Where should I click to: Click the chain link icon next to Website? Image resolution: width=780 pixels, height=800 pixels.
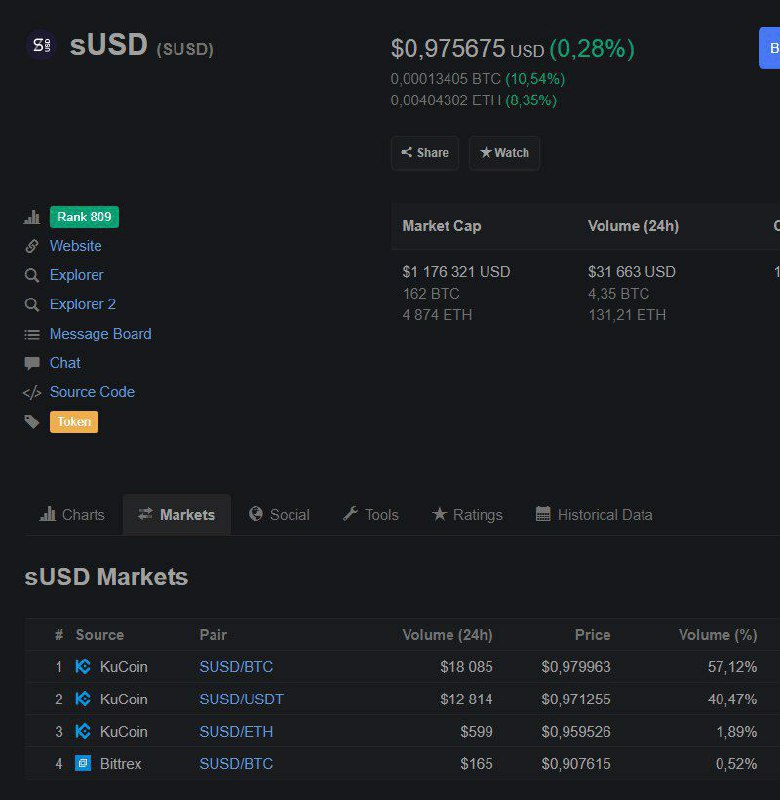(32, 246)
